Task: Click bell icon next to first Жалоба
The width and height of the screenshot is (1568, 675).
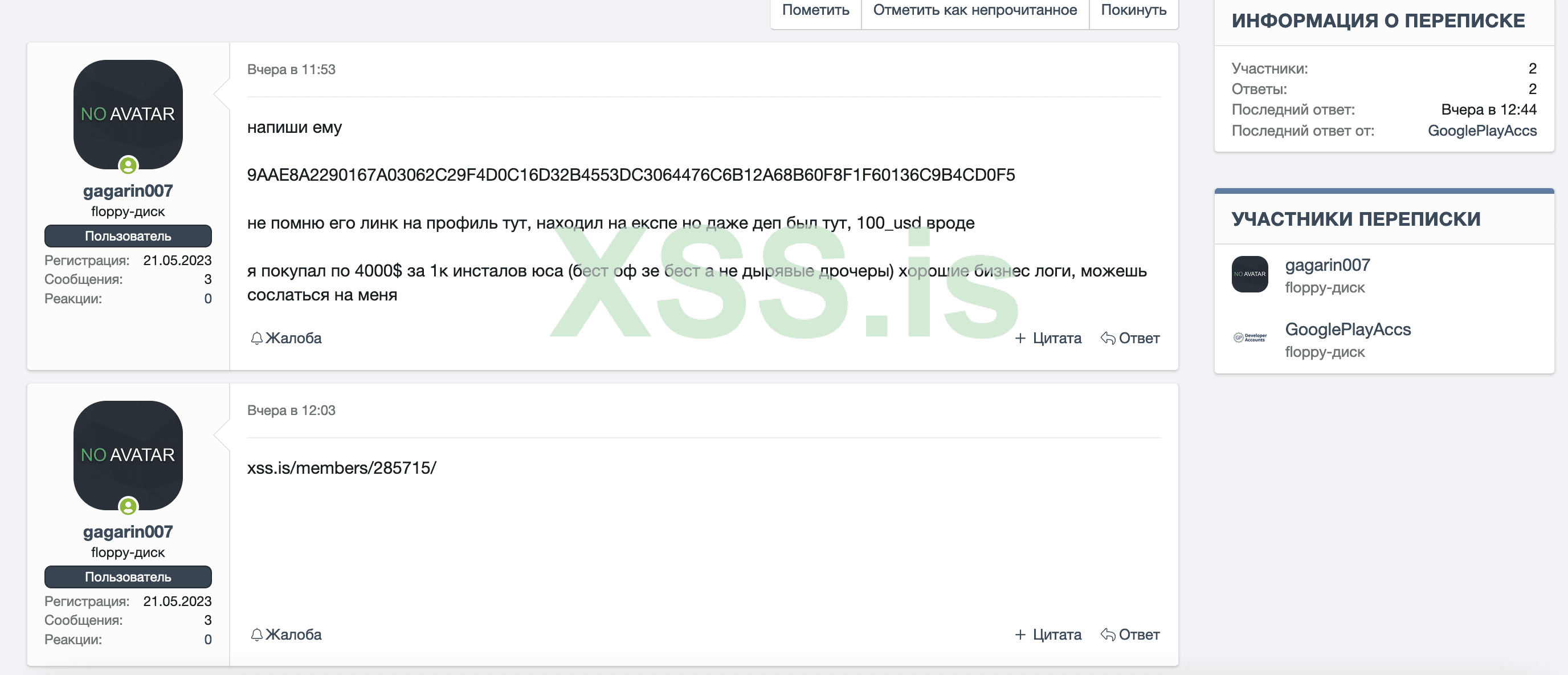Action: coord(256,338)
